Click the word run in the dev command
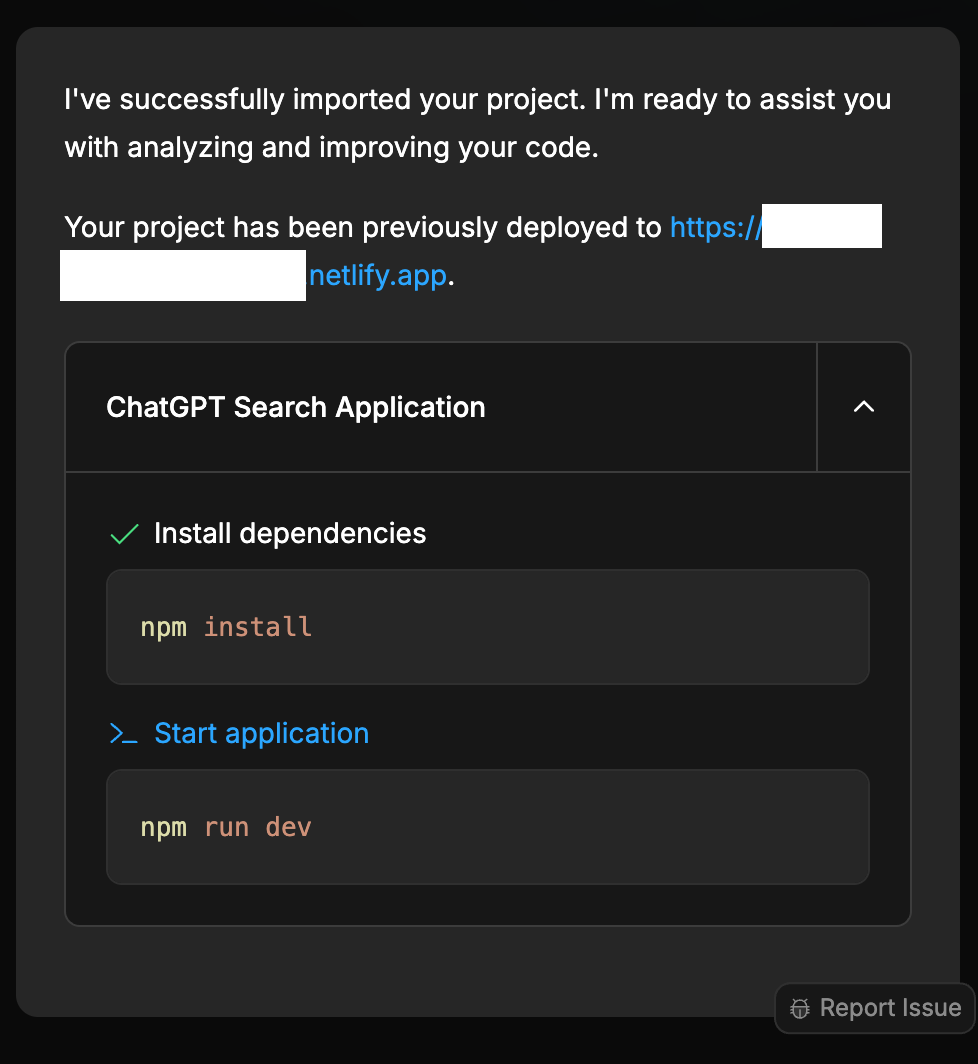 tap(227, 828)
